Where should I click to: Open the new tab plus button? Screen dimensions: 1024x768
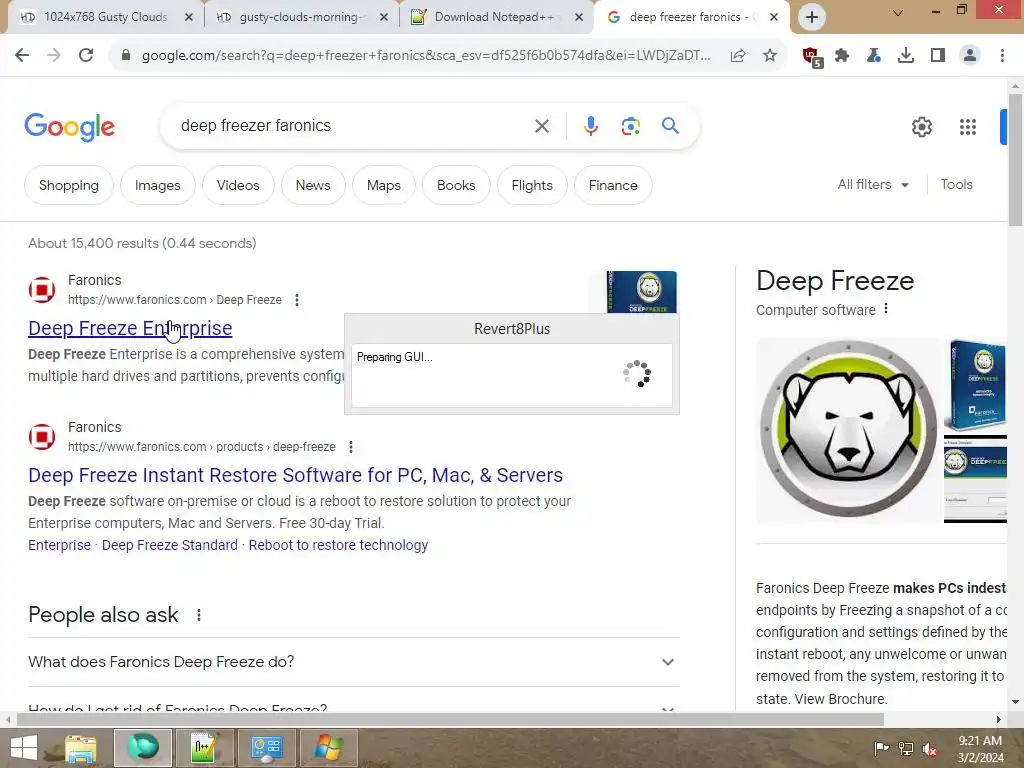click(x=812, y=17)
